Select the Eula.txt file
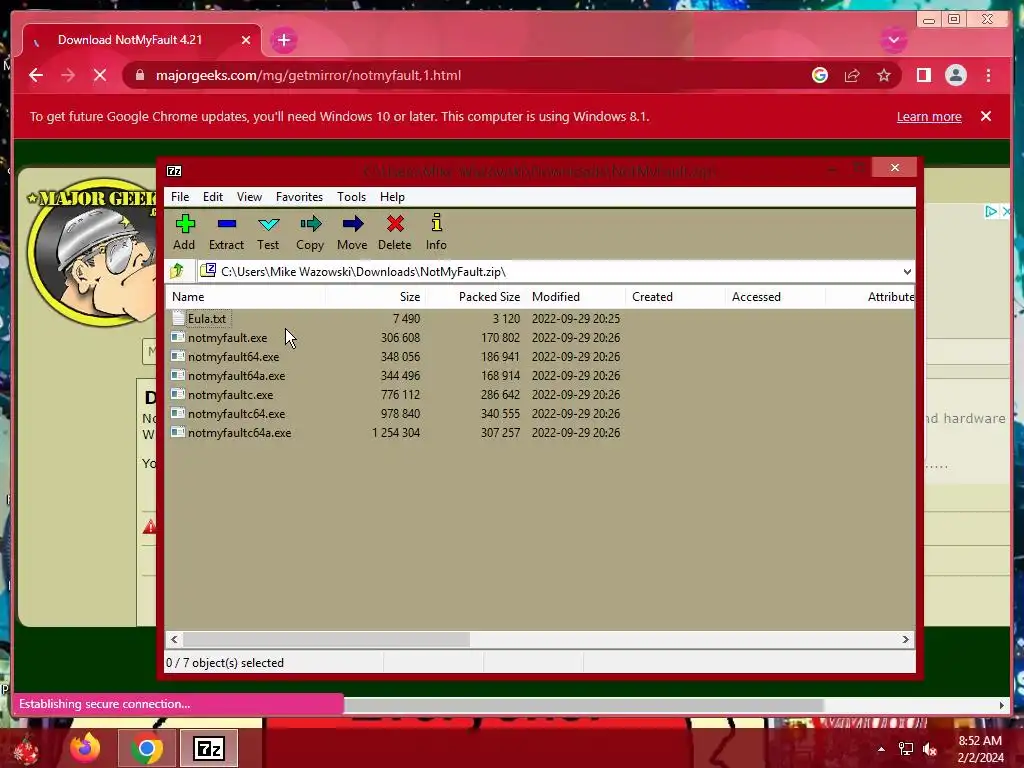 click(207, 319)
